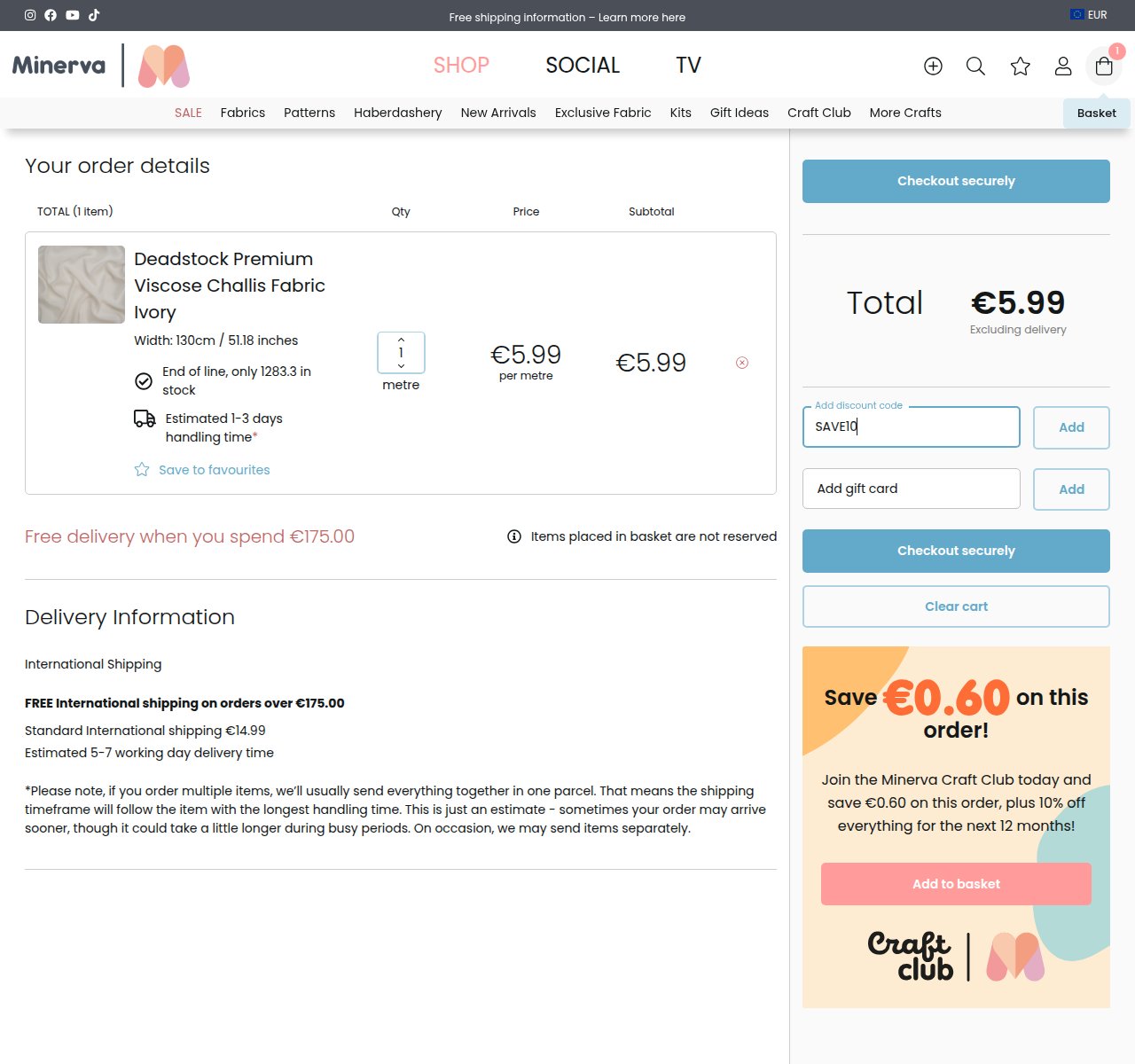
Task: Click 'Excluding delivery' text under total
Action: click(x=1018, y=330)
